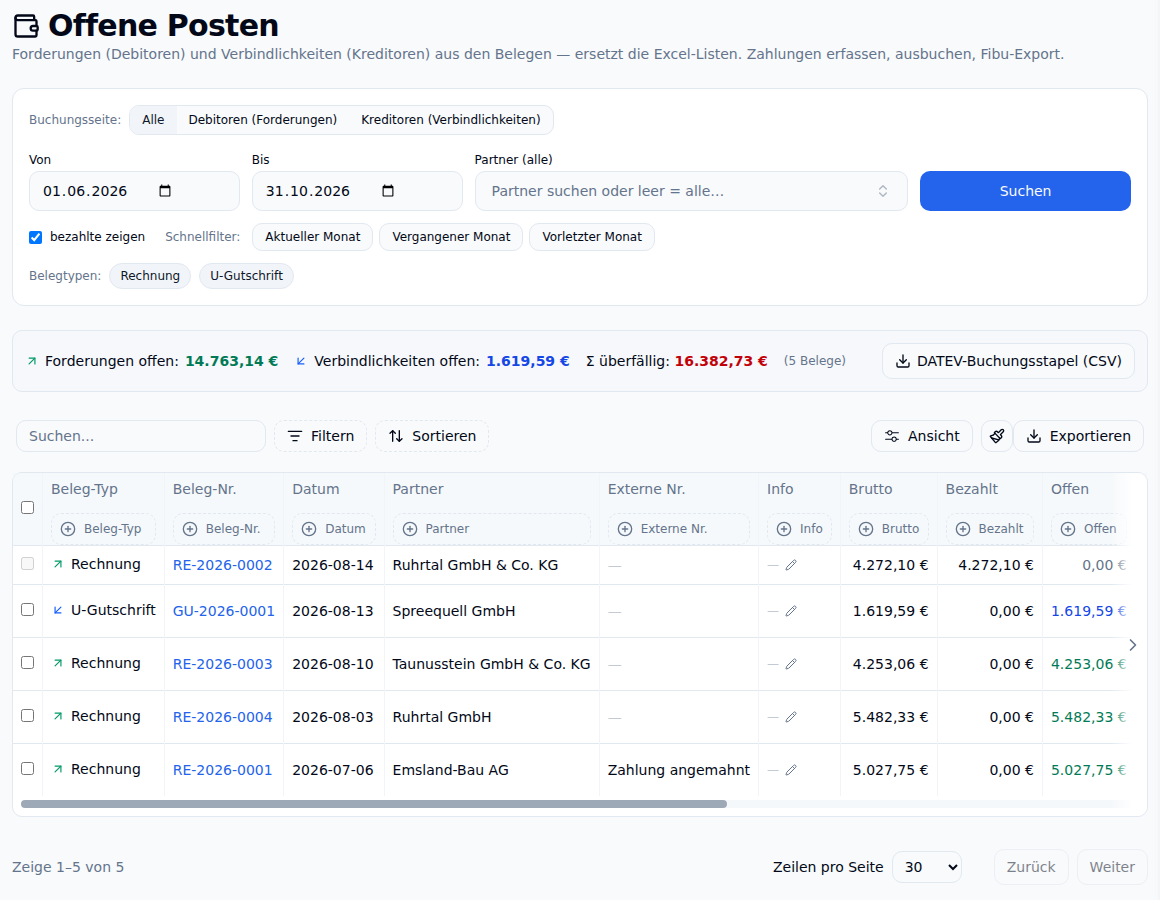Uncheck the 'bezahlte zeigen' checkbox
Screen dimensions: 1160x900
tap(36, 237)
